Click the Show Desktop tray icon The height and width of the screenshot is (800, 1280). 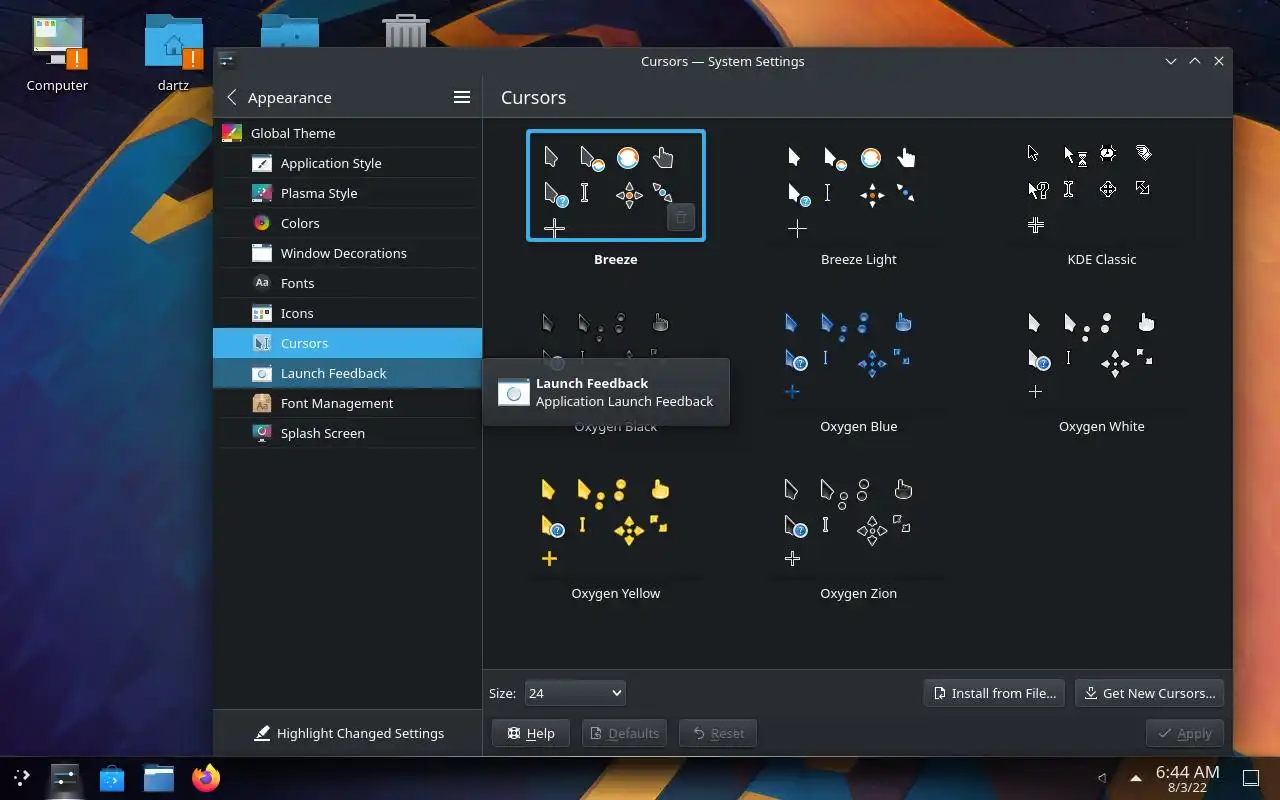tap(1250, 778)
